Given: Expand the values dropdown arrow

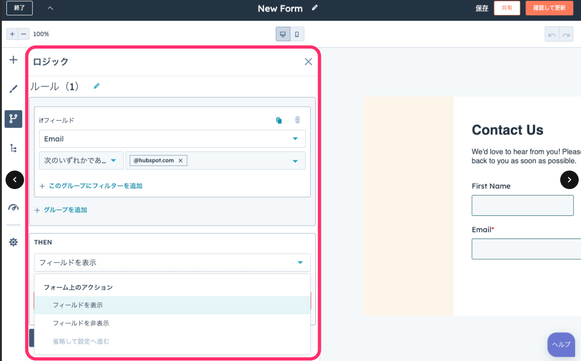Looking at the screenshot, I should coord(295,161).
